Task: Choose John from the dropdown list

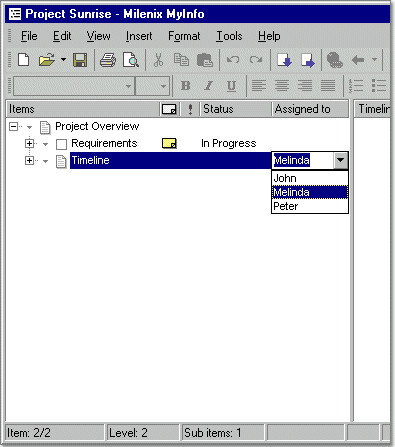Action: pos(310,178)
